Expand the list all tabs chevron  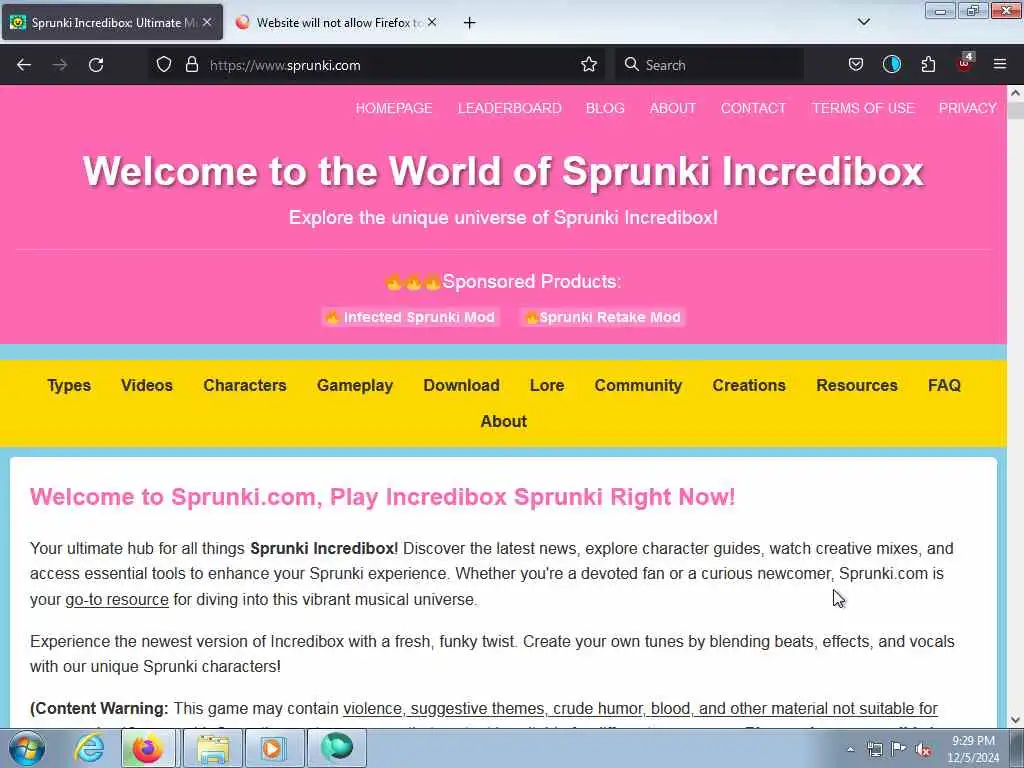point(864,22)
